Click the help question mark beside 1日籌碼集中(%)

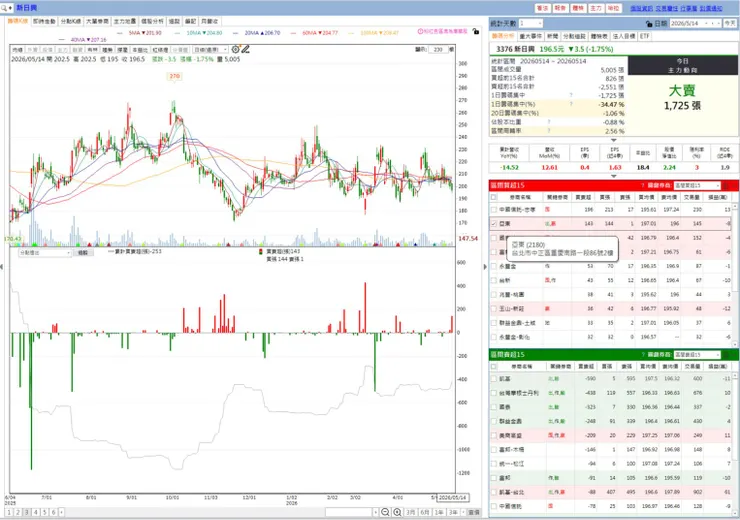571,104
